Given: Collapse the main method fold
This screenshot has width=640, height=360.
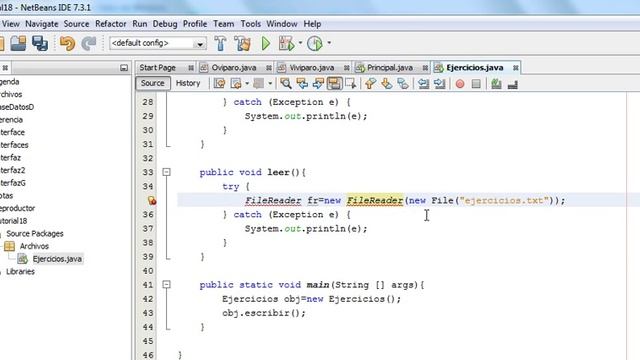Looking at the screenshot, I should 167,284.
